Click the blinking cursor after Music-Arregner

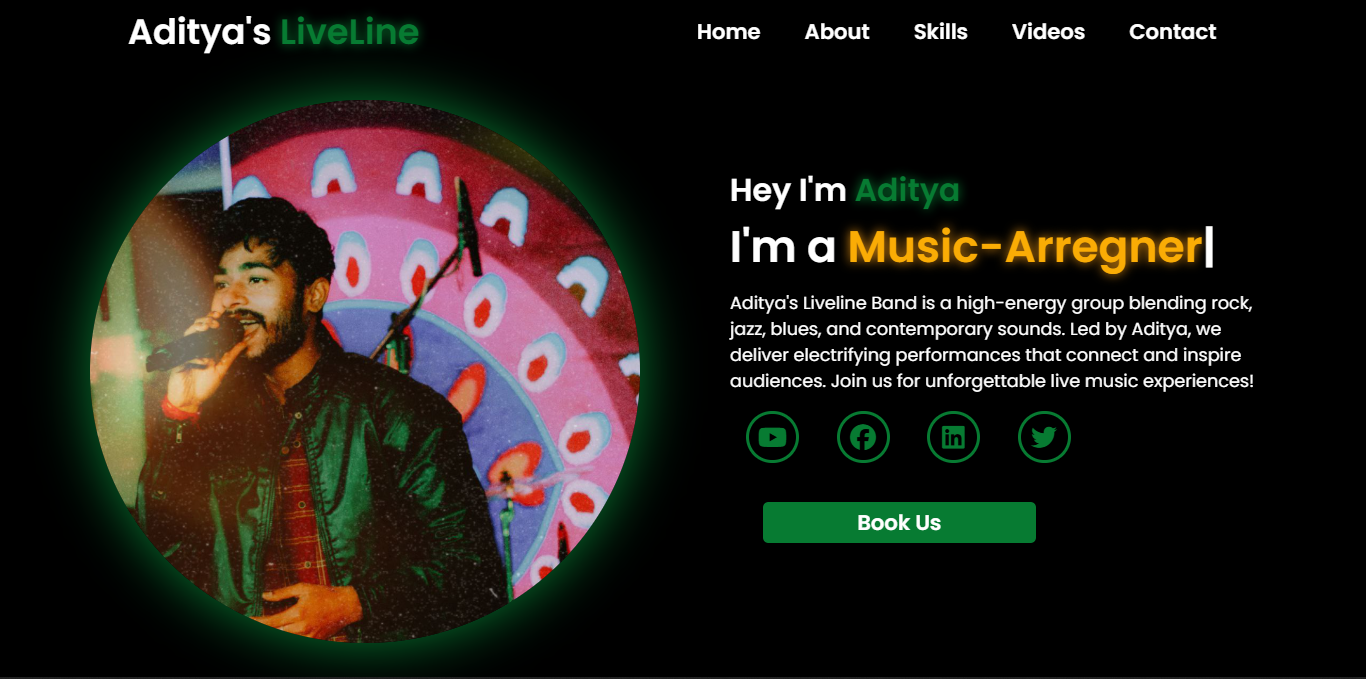[x=1209, y=247]
